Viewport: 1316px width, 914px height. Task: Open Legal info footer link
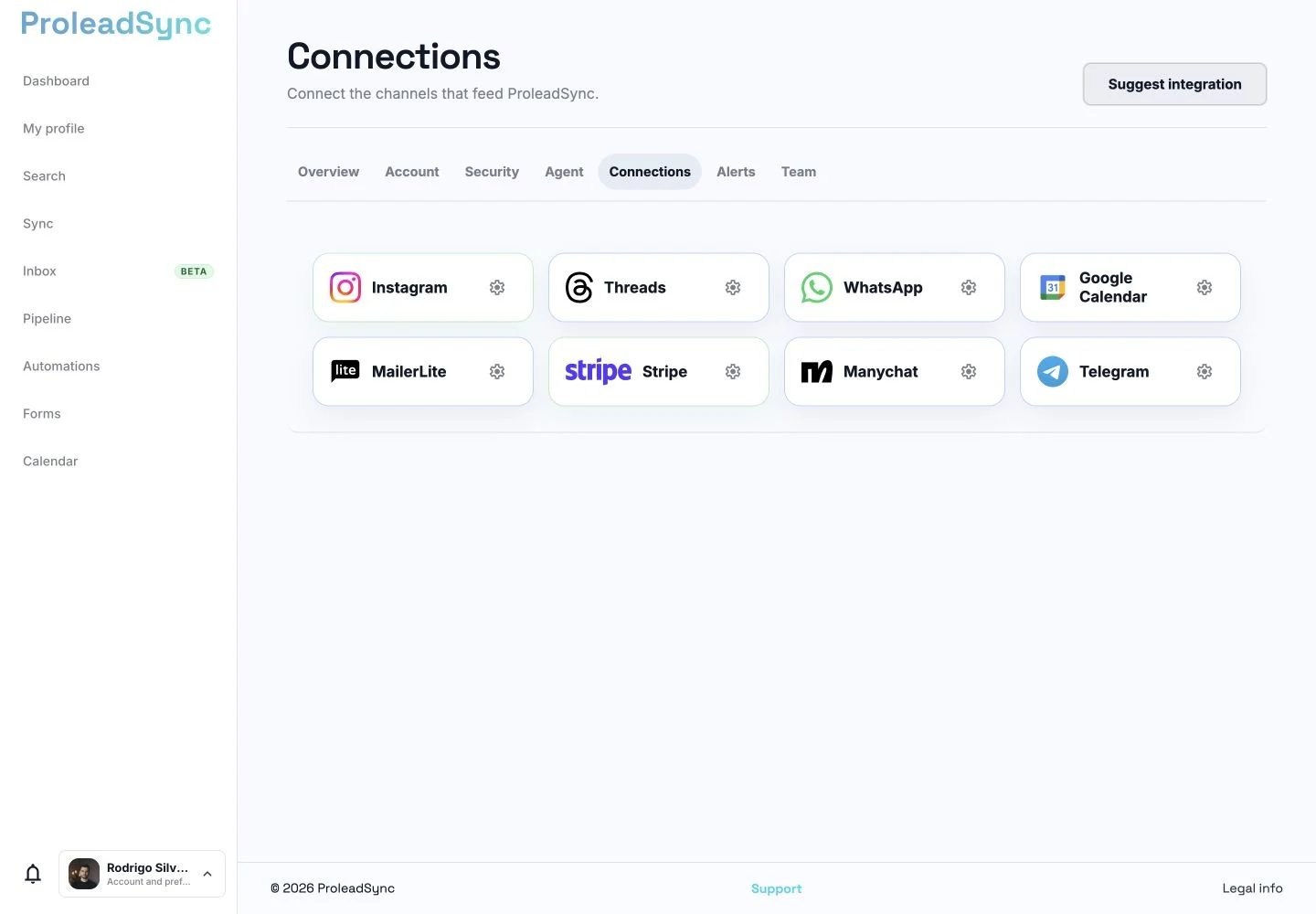(x=1253, y=888)
